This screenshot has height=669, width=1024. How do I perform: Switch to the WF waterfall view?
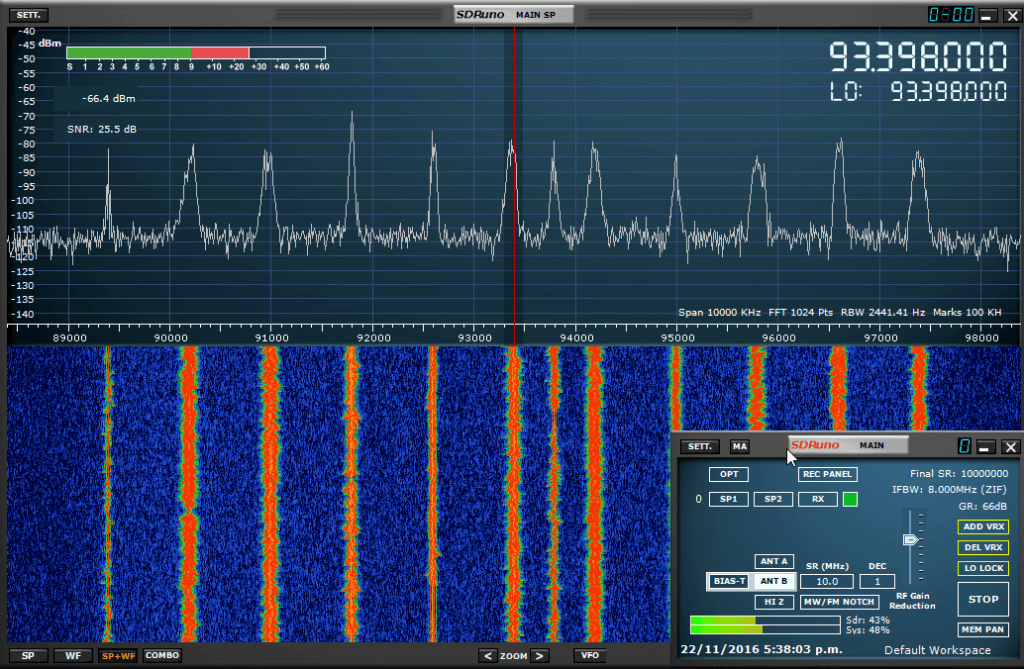(x=72, y=656)
